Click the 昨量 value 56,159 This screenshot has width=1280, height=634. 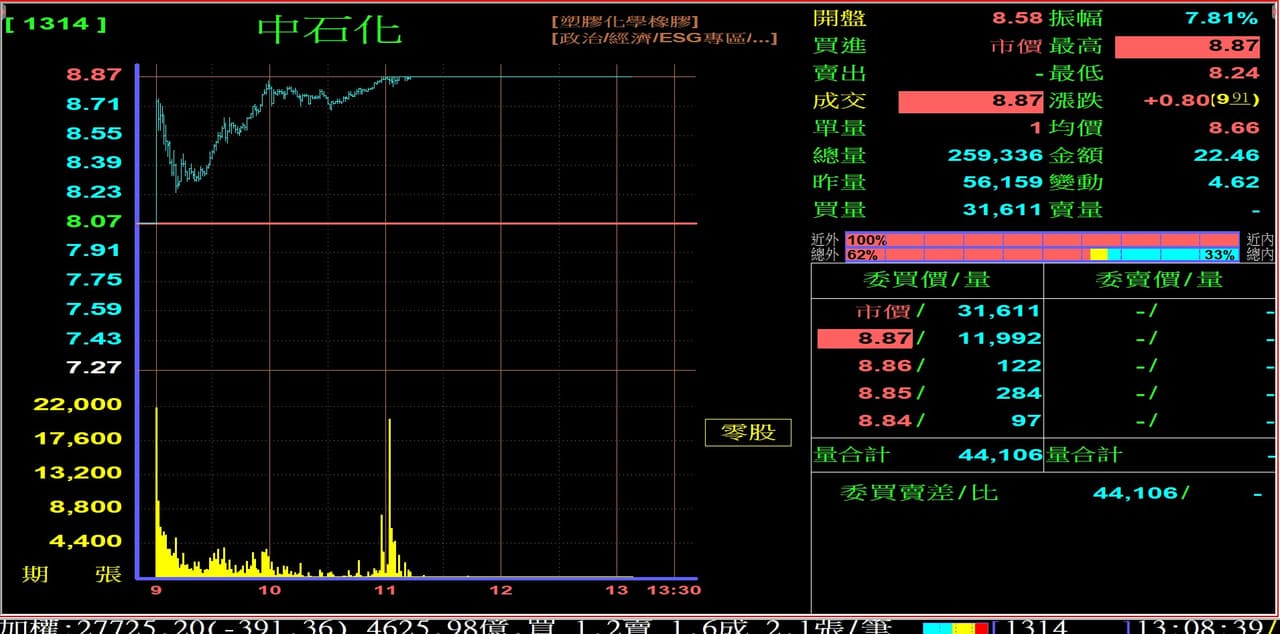pos(1002,183)
